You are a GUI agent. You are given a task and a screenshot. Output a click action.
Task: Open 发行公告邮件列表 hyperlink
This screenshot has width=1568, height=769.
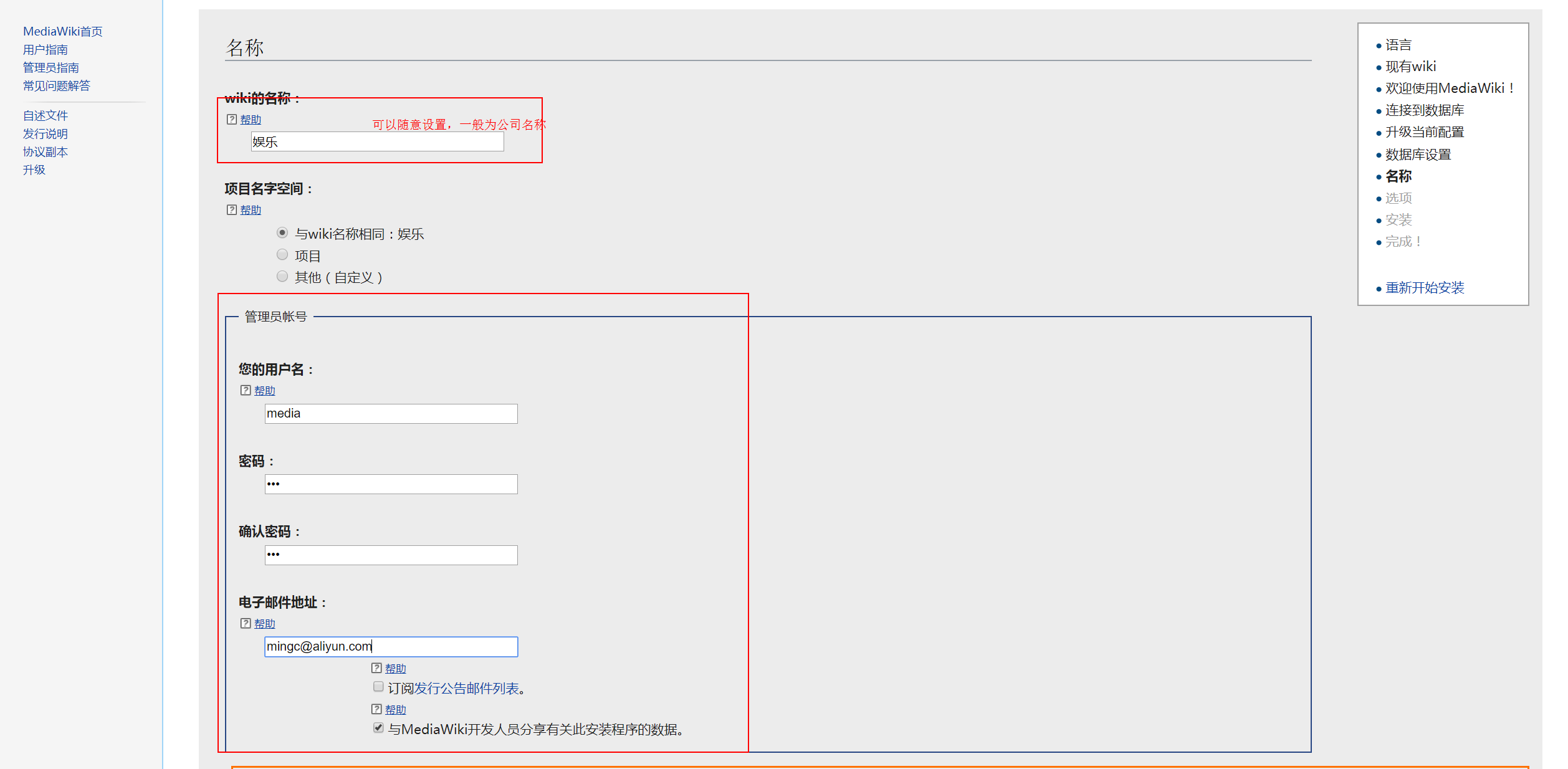[x=467, y=689]
